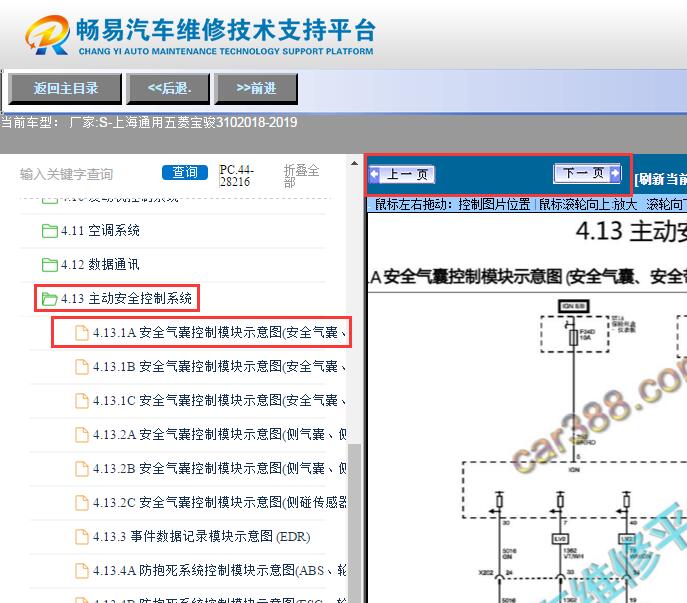This screenshot has height=603, width=687.
Task: Open 4.13.1A 安全气囊控制模块示意图 document
Action: [219, 333]
